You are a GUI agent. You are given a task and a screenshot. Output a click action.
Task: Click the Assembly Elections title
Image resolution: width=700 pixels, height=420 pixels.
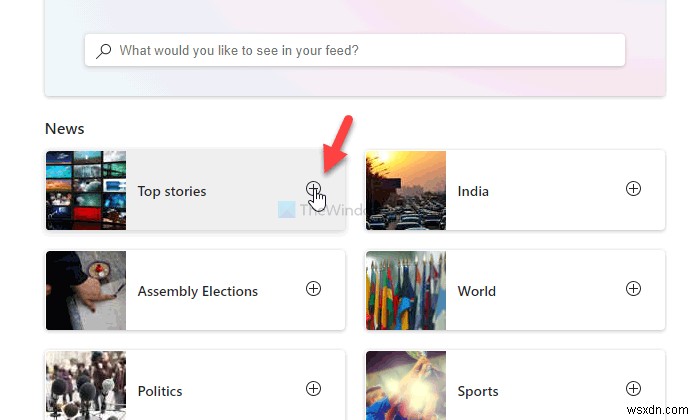(x=198, y=291)
